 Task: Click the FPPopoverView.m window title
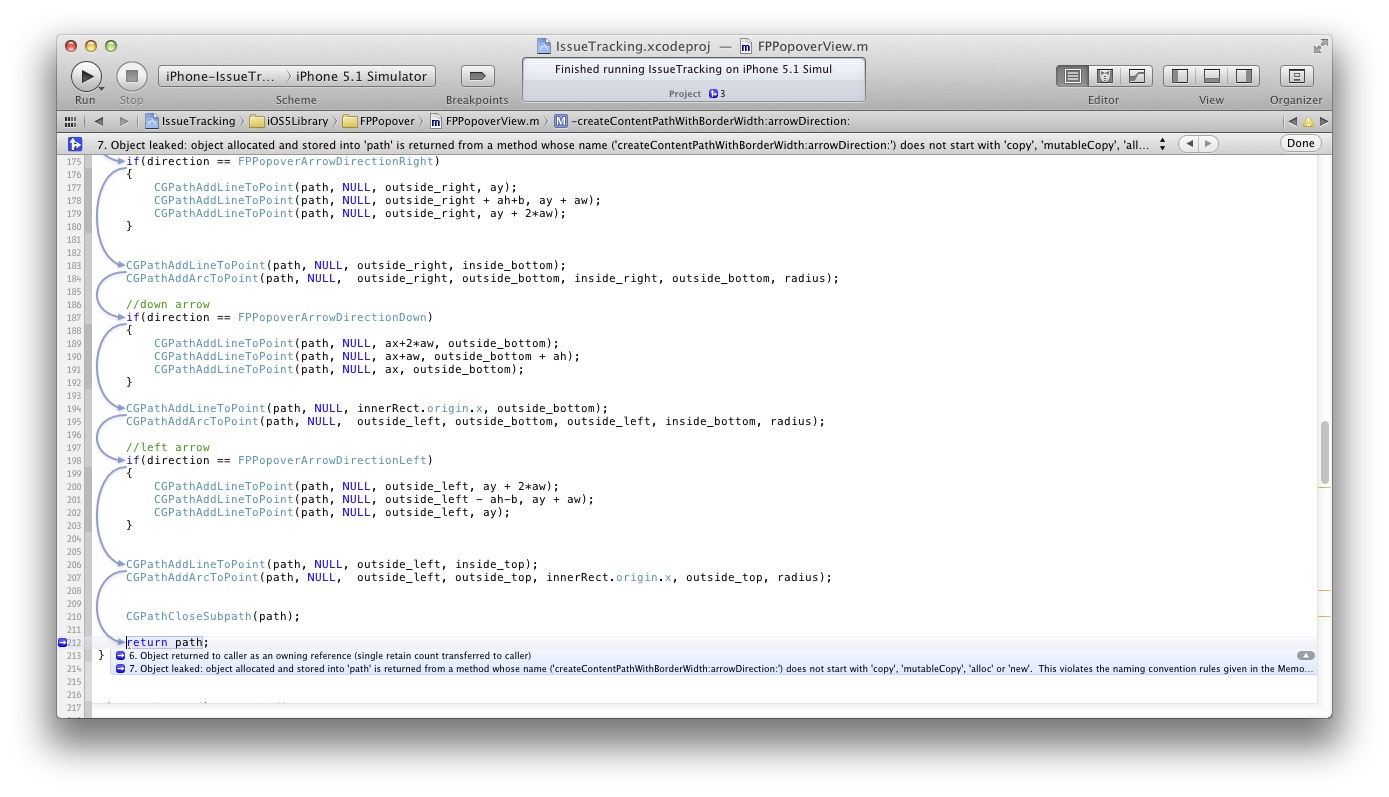812,46
